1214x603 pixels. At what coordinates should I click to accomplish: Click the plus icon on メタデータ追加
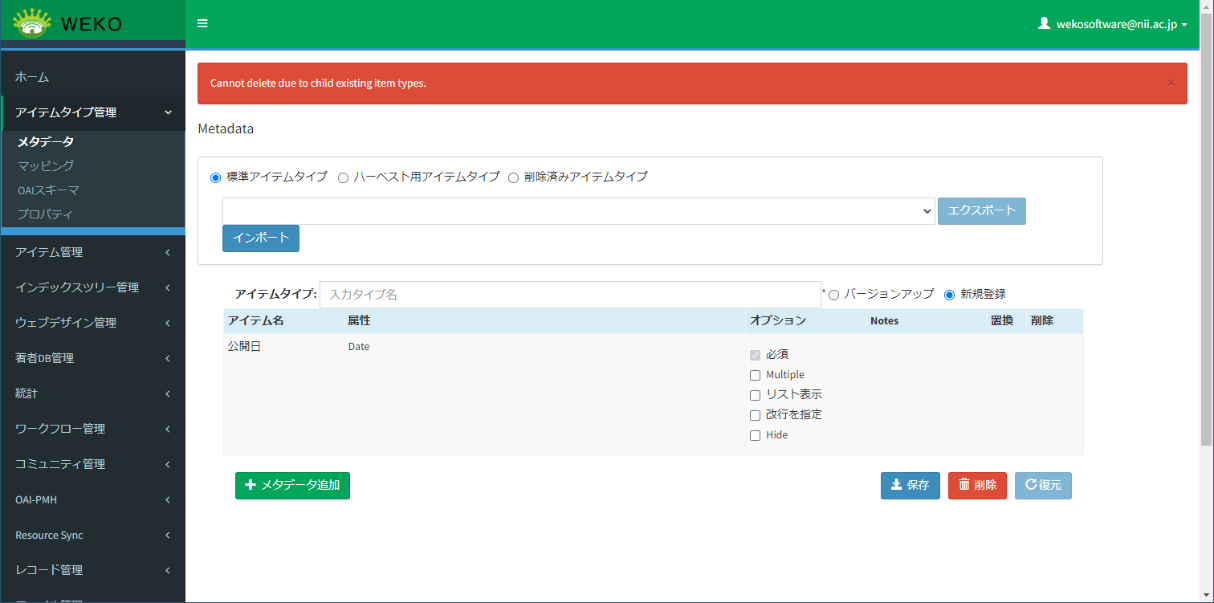coord(250,485)
